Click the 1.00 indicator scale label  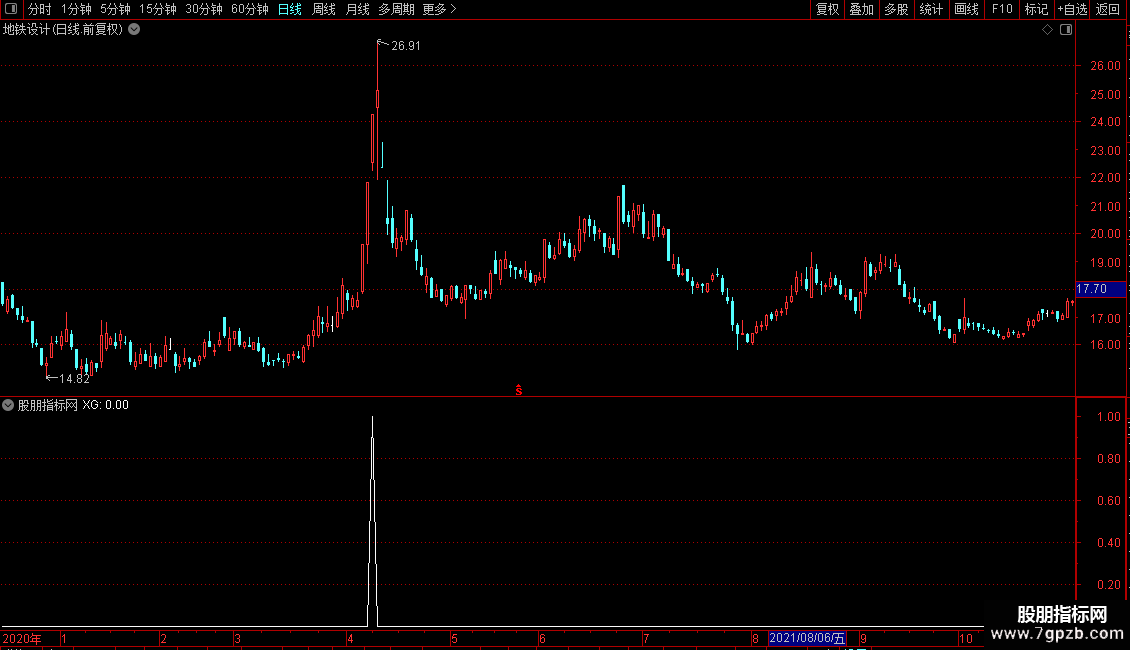[1108, 417]
